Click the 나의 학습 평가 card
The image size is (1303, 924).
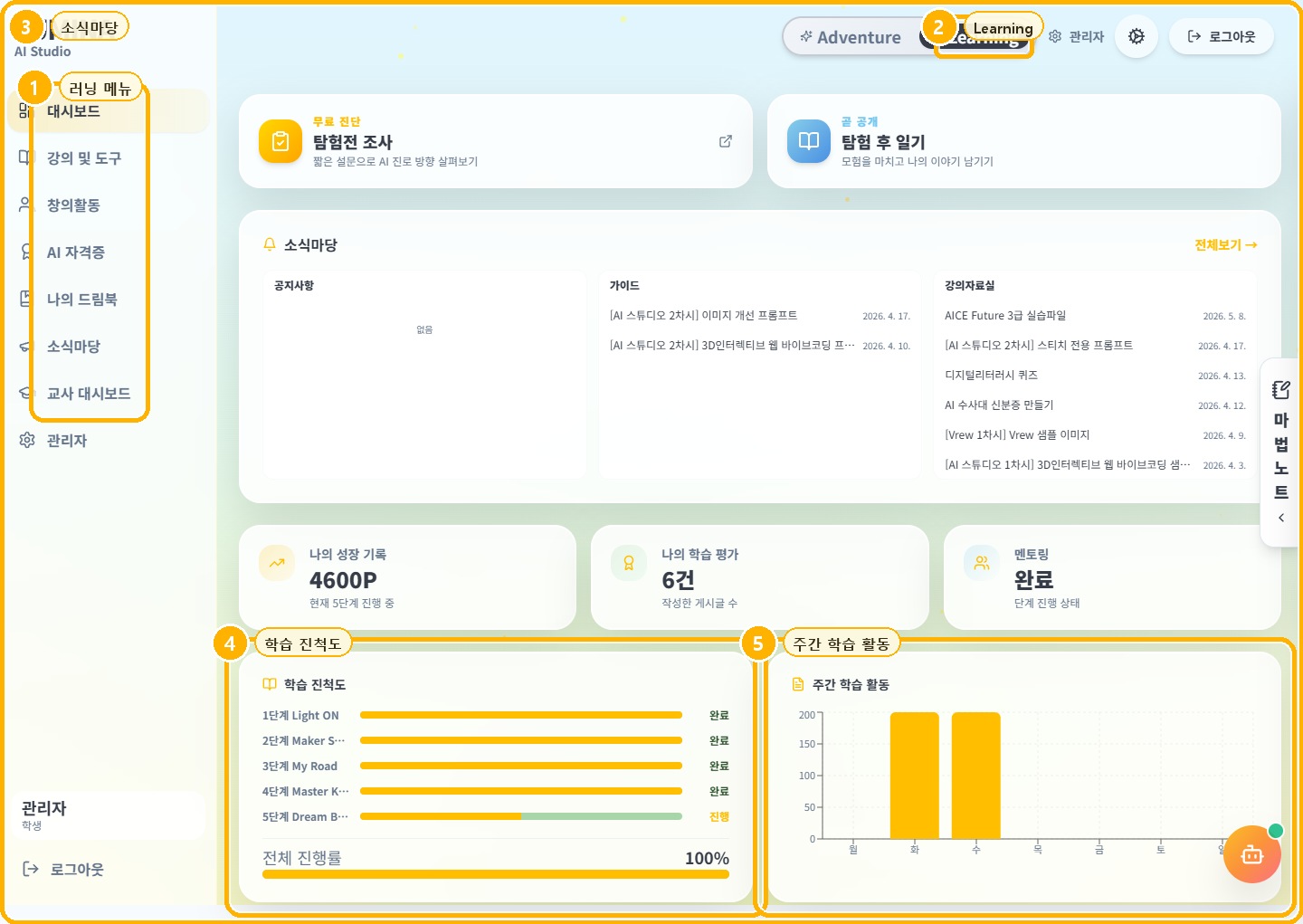click(760, 577)
